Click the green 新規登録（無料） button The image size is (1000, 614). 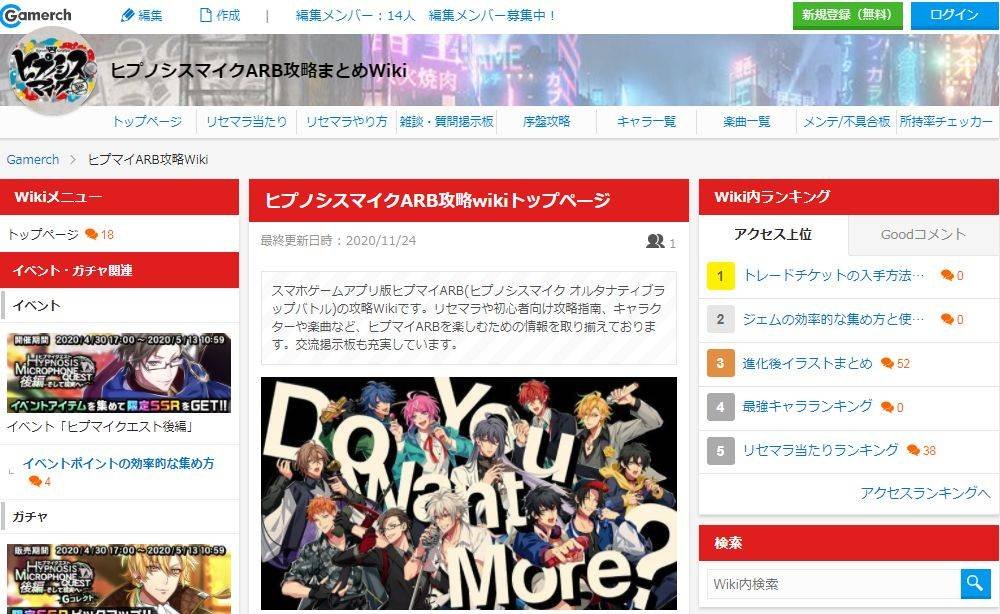pos(848,15)
